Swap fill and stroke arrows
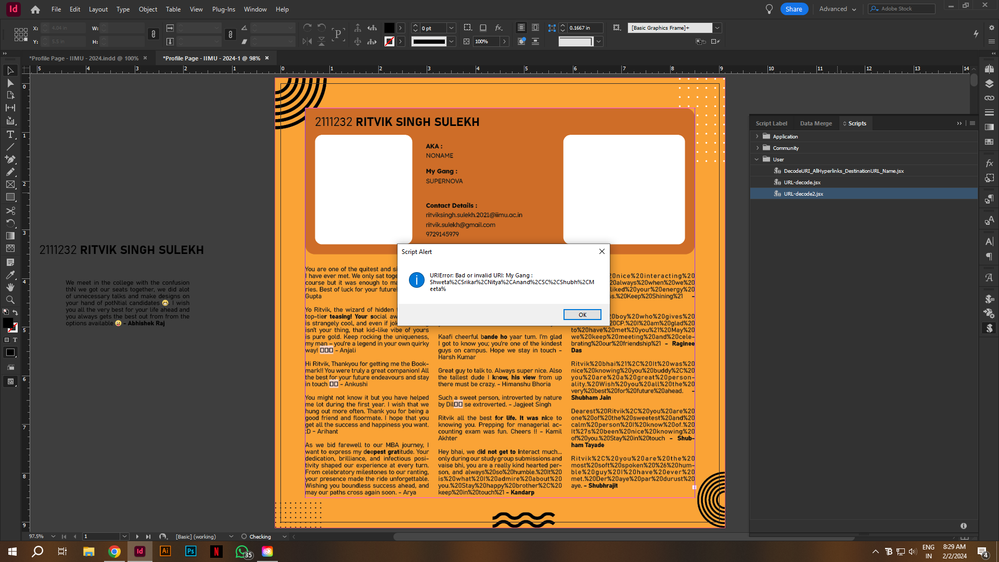This screenshot has width=999, height=562. 15,313
